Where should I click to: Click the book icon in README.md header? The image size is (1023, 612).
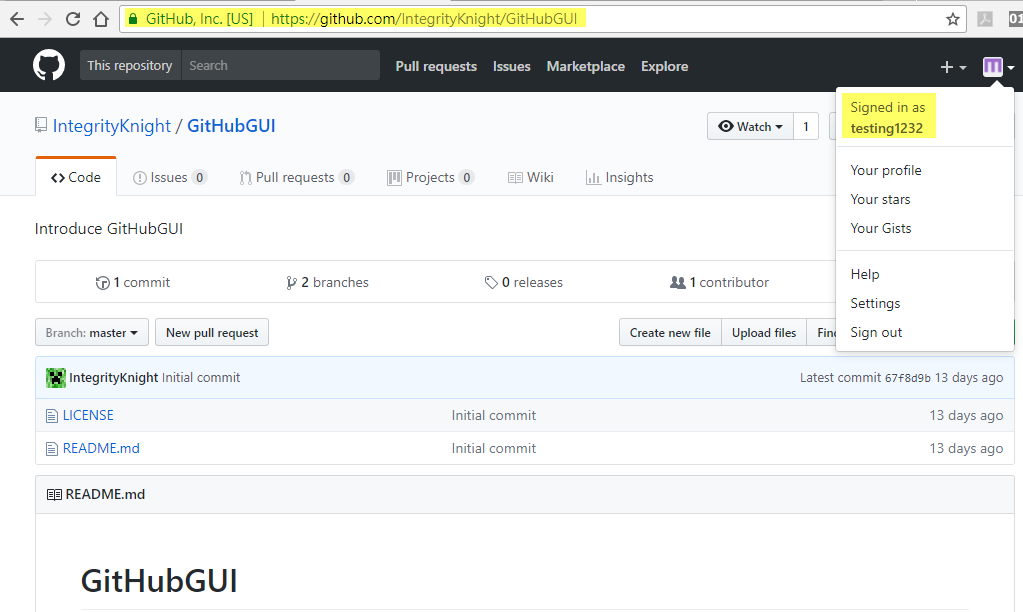tap(54, 495)
